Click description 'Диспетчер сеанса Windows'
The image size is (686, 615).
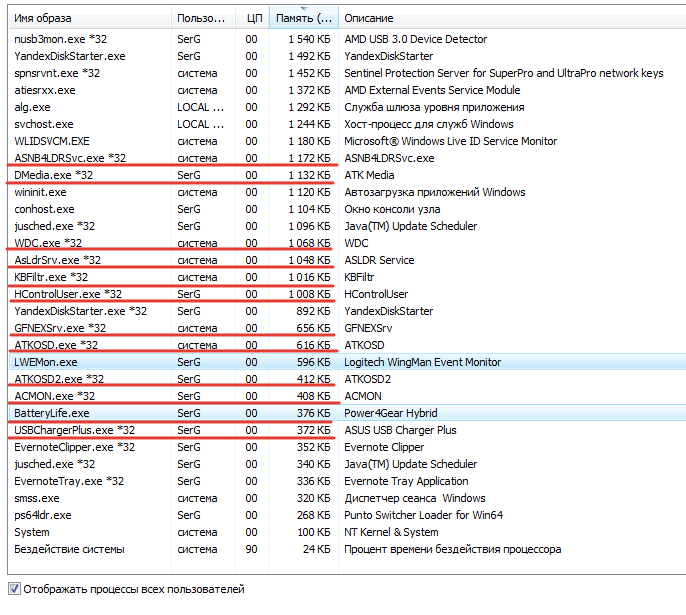click(x=415, y=498)
